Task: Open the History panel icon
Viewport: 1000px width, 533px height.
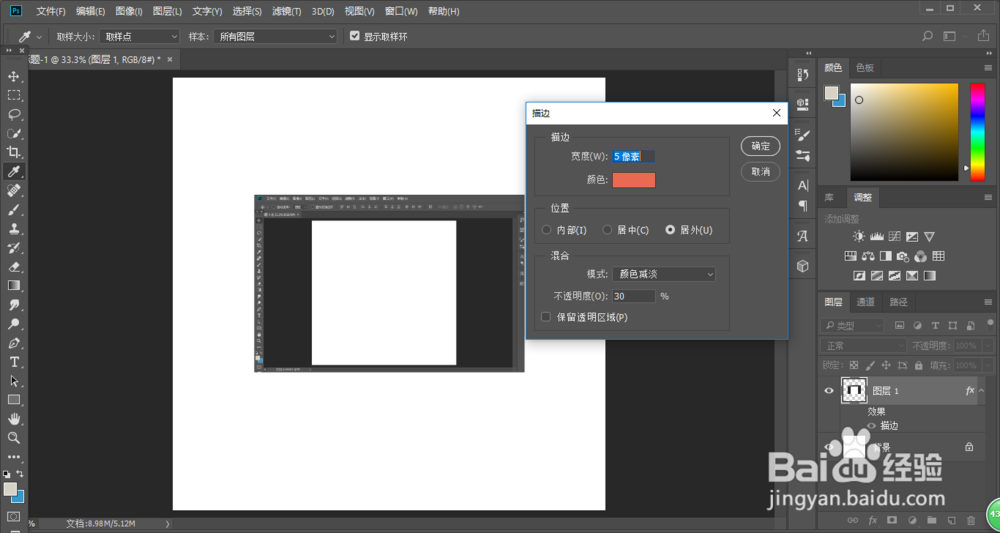Action: (803, 75)
